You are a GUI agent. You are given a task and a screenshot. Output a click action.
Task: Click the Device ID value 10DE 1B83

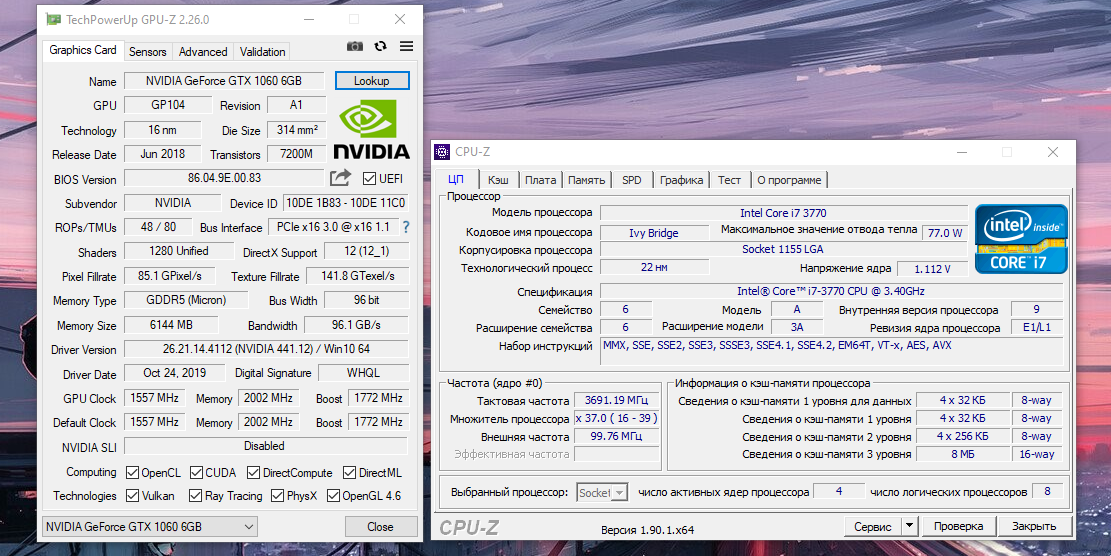click(x=346, y=203)
